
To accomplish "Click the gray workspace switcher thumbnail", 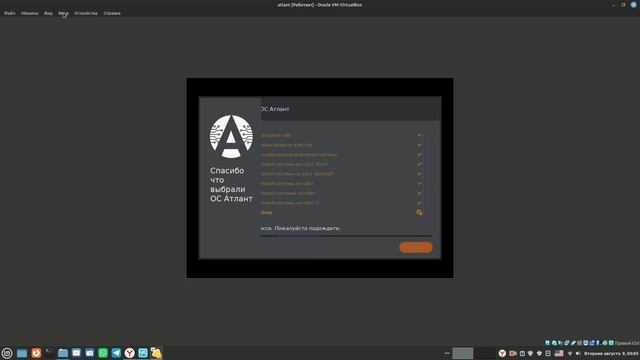I will tap(462, 353).
